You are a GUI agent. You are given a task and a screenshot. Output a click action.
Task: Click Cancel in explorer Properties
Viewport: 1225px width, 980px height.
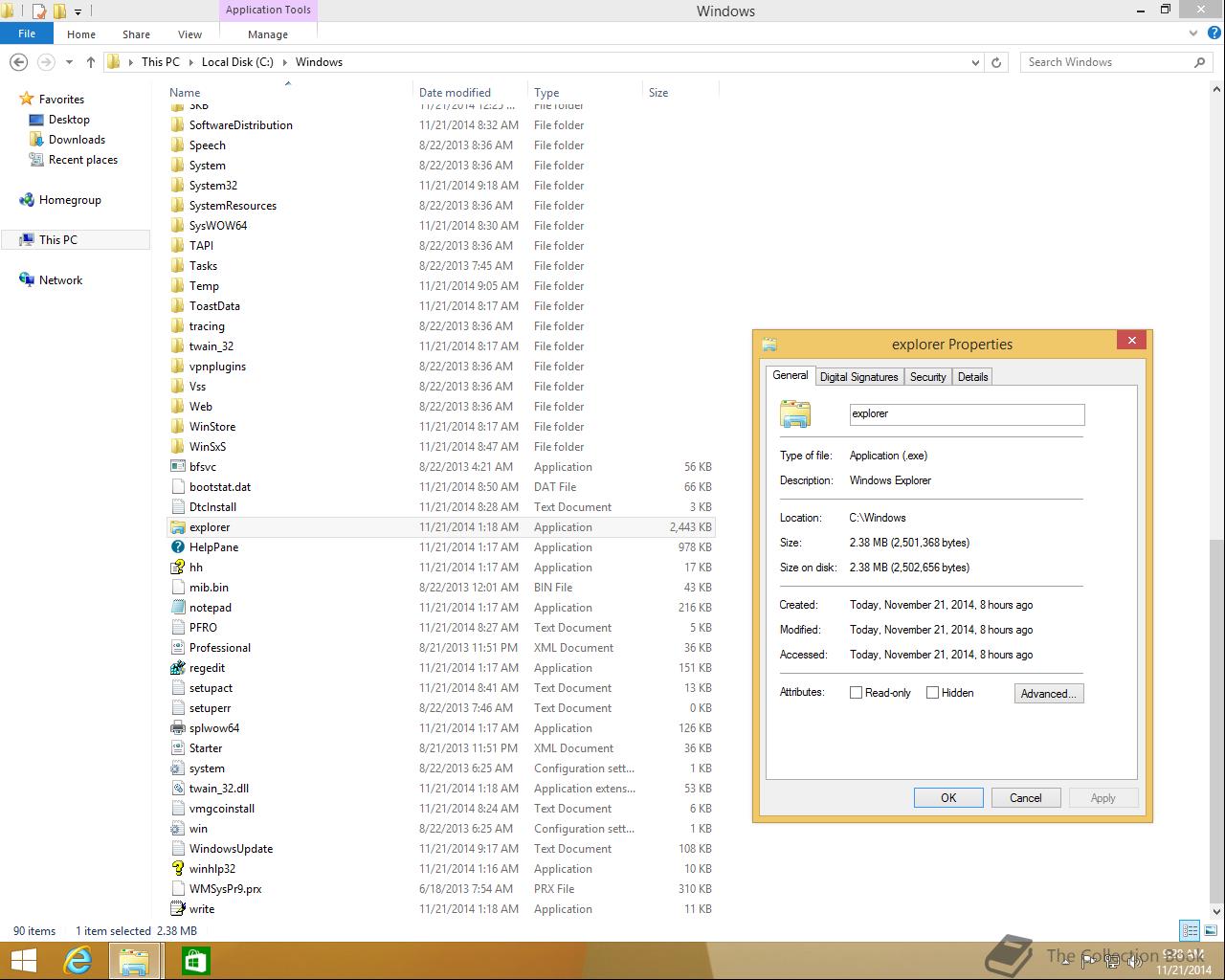[x=1026, y=798]
